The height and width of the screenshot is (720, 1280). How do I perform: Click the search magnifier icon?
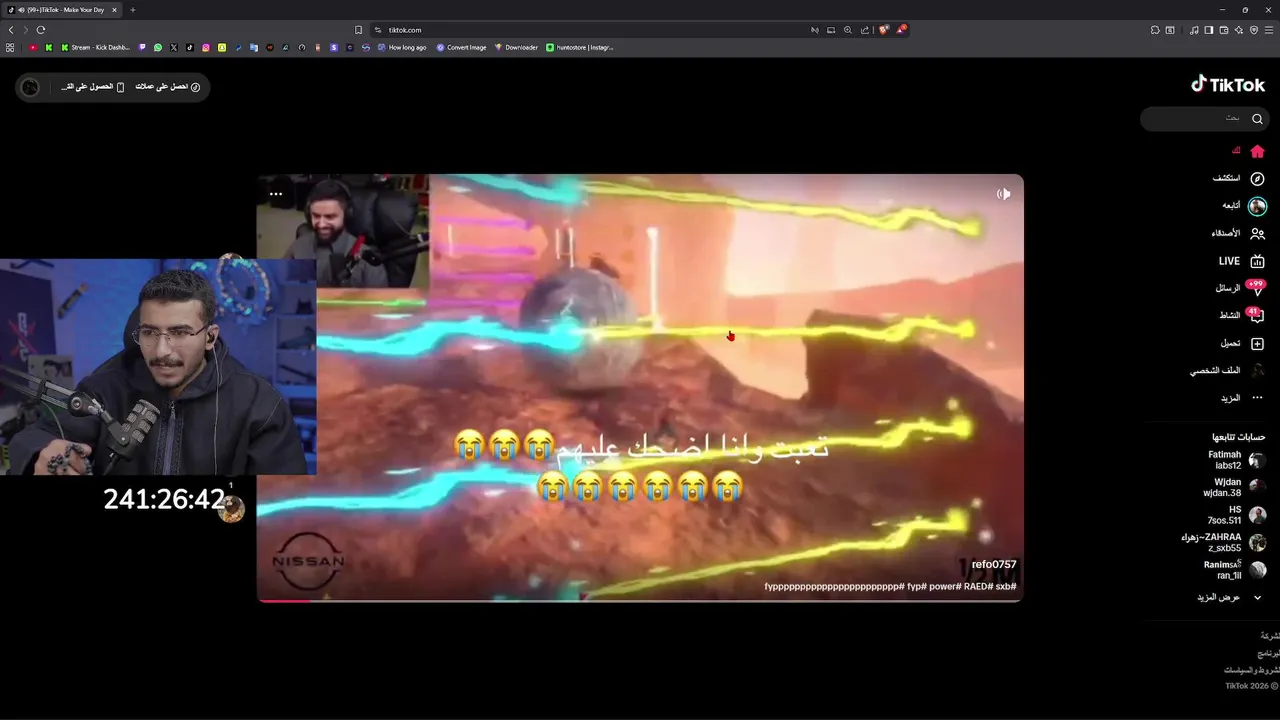tap(1257, 119)
